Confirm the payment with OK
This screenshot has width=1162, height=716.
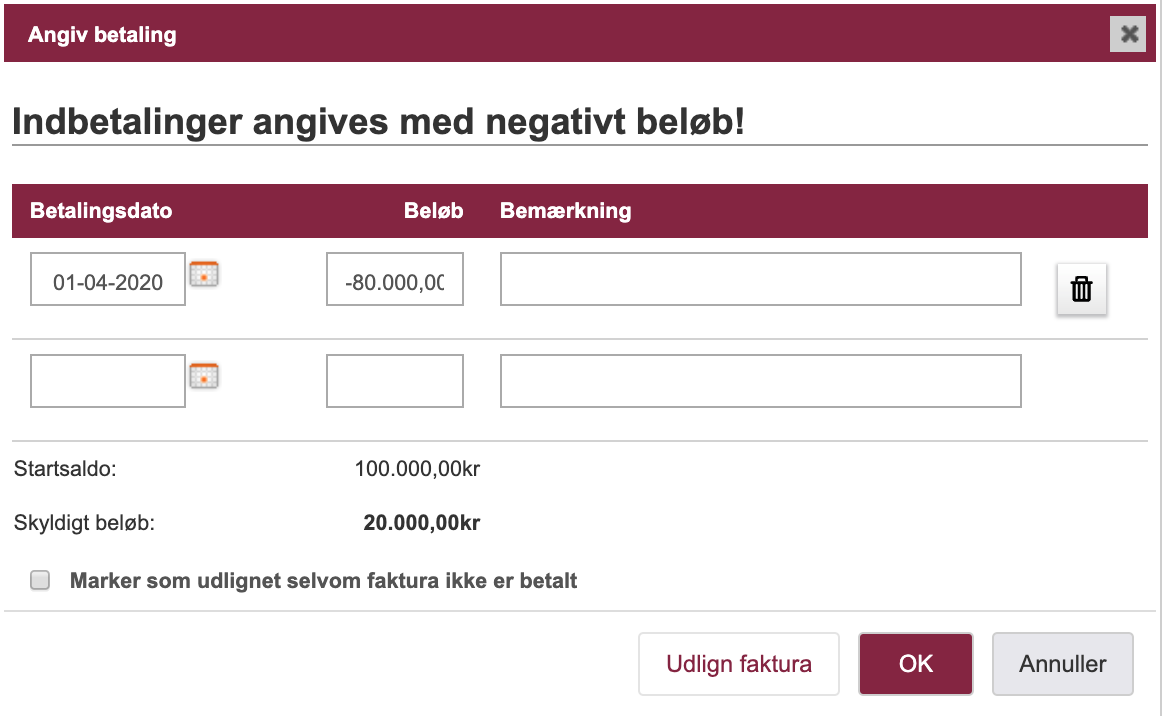915,664
